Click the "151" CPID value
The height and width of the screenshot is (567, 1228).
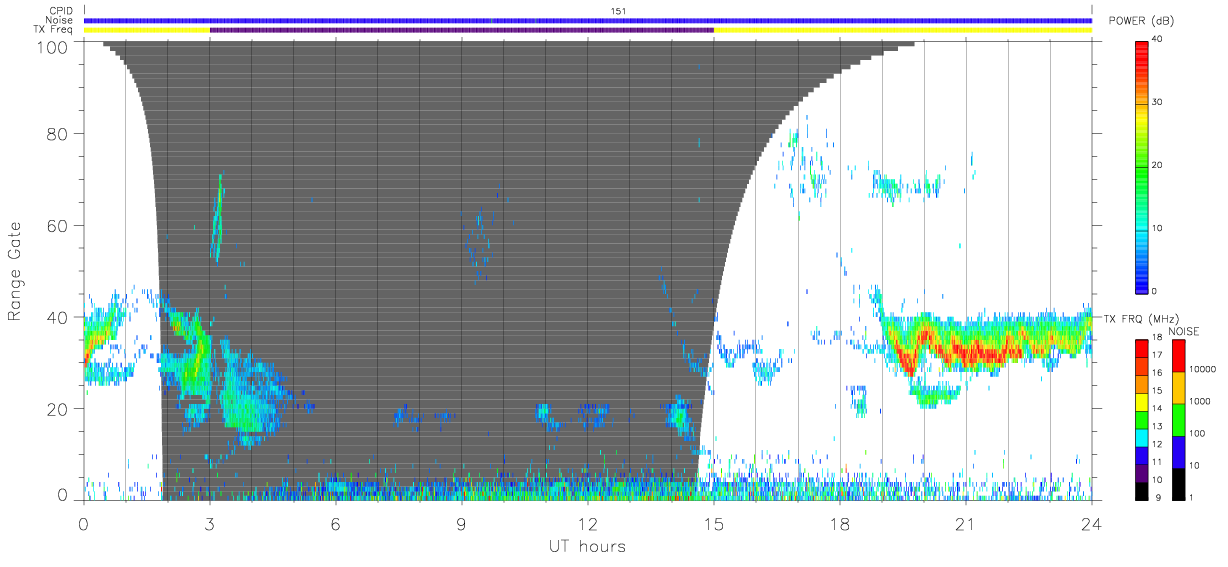coord(618,11)
